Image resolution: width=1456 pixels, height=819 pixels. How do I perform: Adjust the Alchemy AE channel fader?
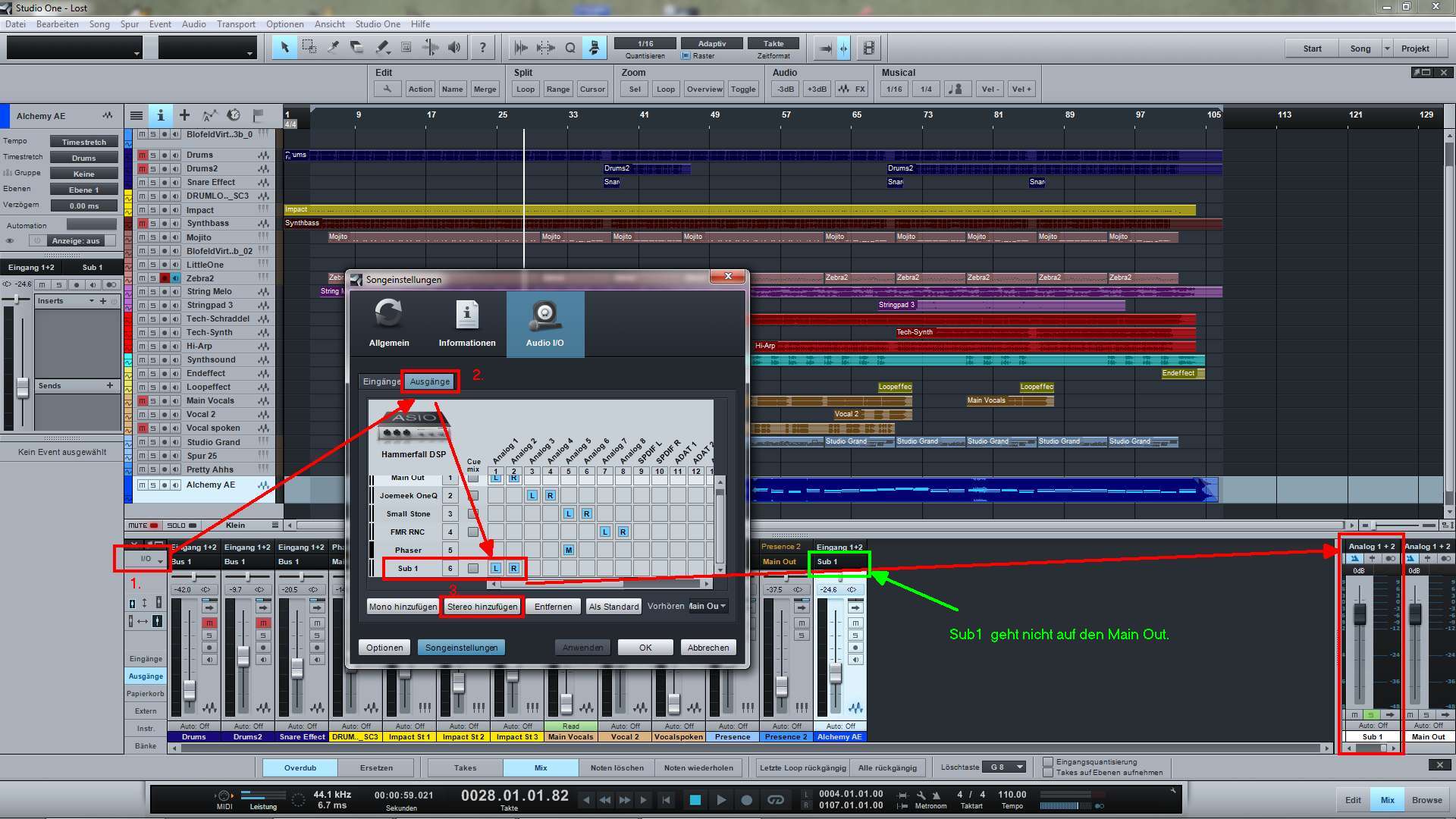(836, 673)
